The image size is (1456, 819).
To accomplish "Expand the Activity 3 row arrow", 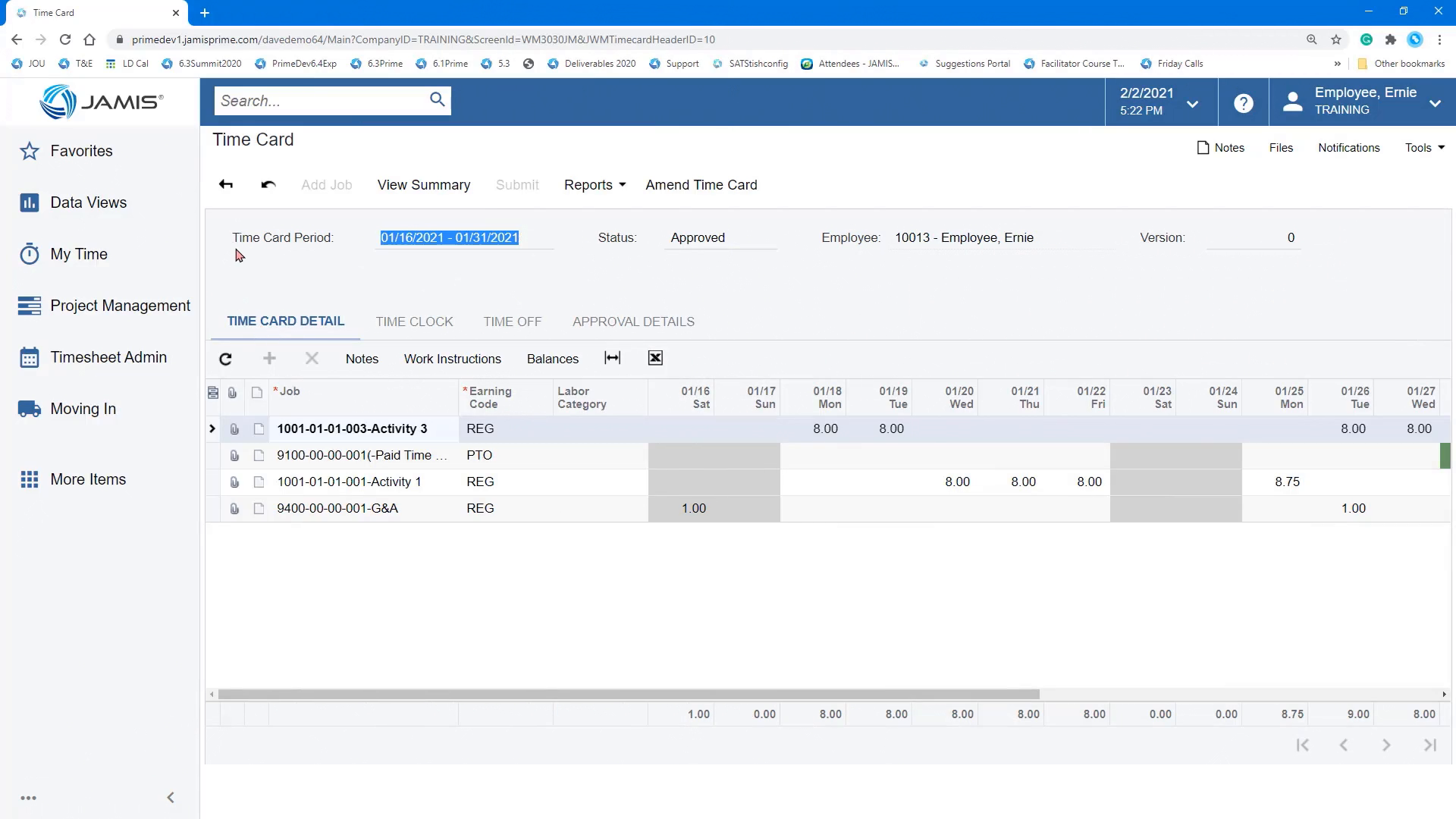I will [x=212, y=428].
